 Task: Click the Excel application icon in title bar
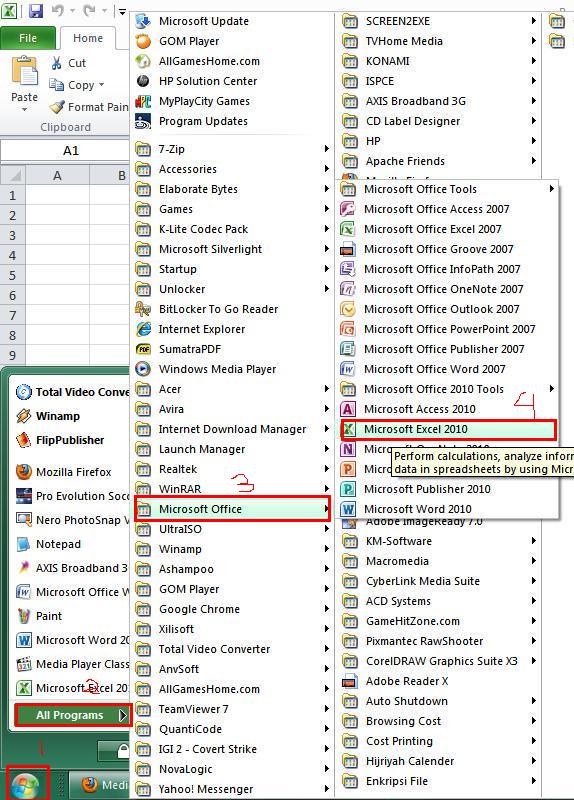[9, 10]
